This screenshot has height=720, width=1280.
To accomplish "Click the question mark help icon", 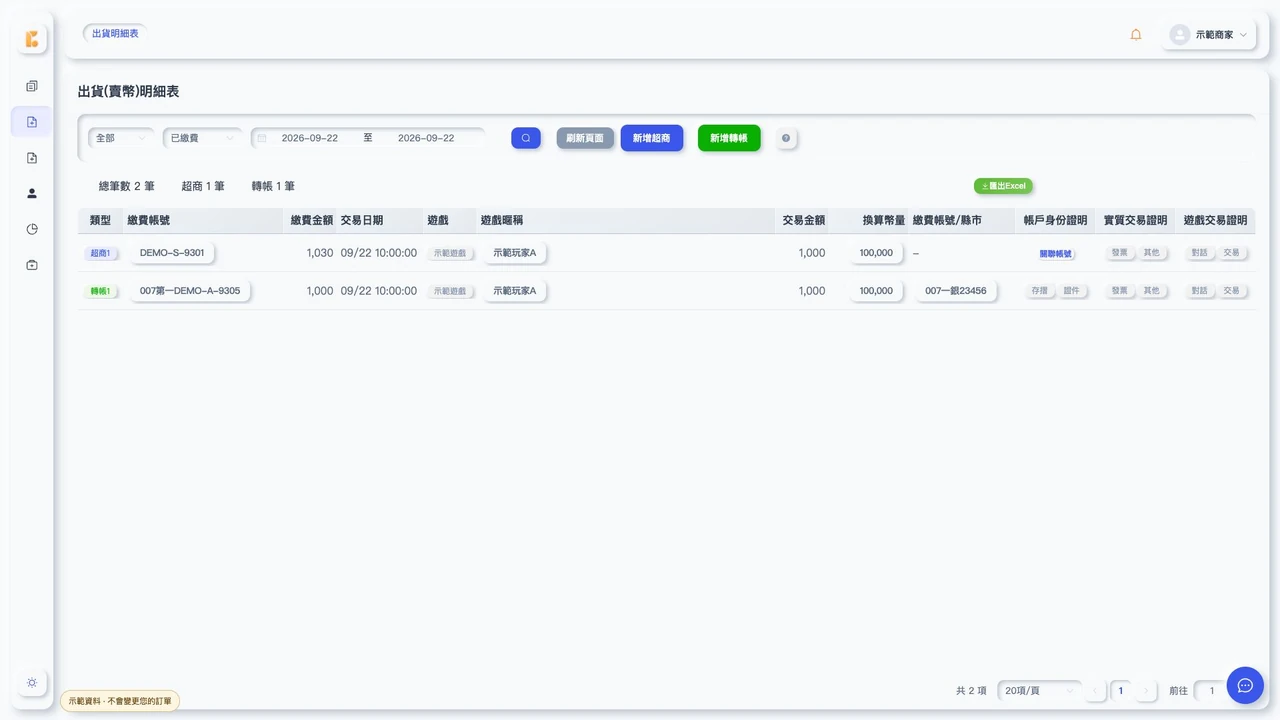I will coord(786,138).
